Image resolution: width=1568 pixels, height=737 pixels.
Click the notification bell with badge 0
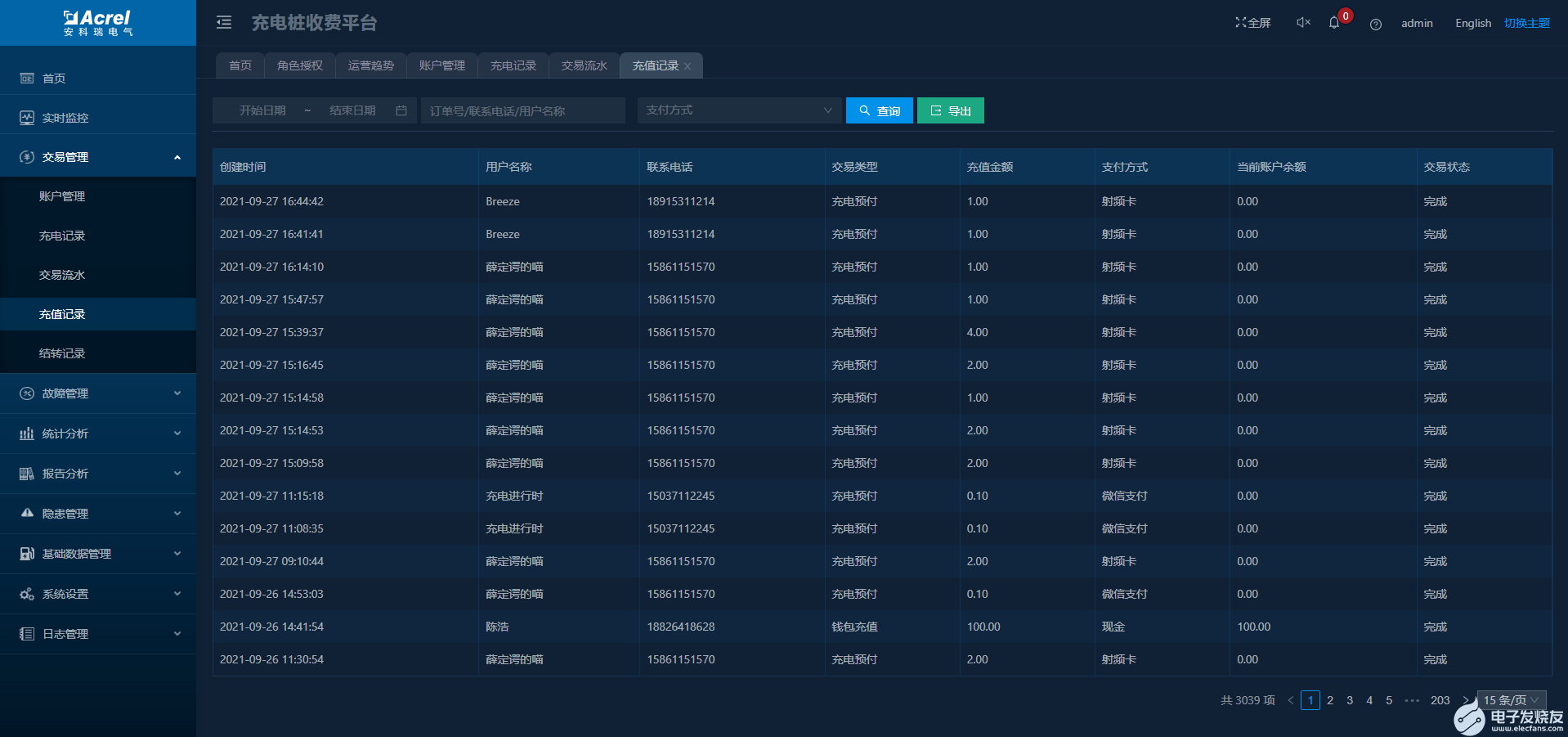pos(1333,22)
